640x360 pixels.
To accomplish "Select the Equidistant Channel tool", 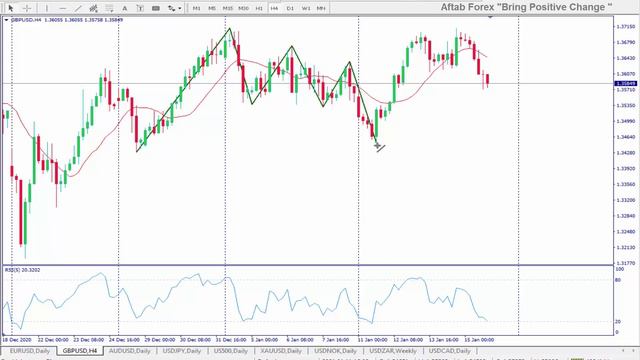I will (x=93, y=8).
